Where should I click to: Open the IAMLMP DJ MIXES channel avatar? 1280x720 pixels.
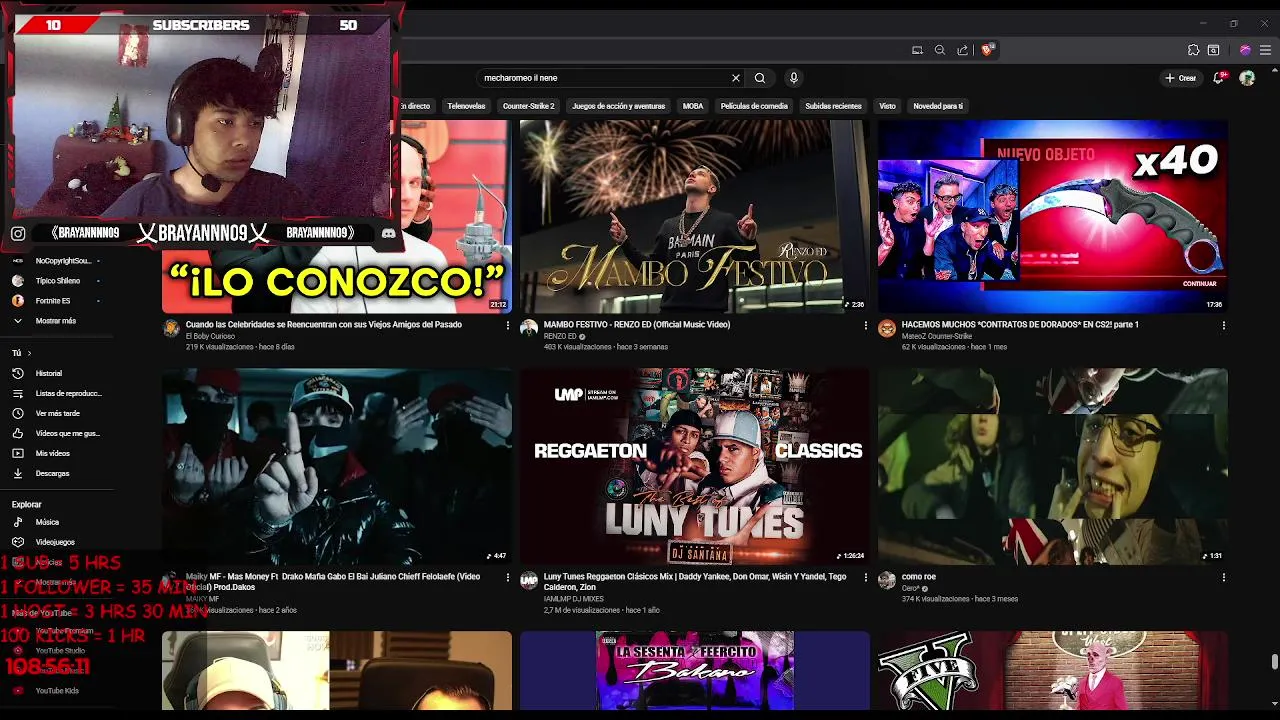529,580
